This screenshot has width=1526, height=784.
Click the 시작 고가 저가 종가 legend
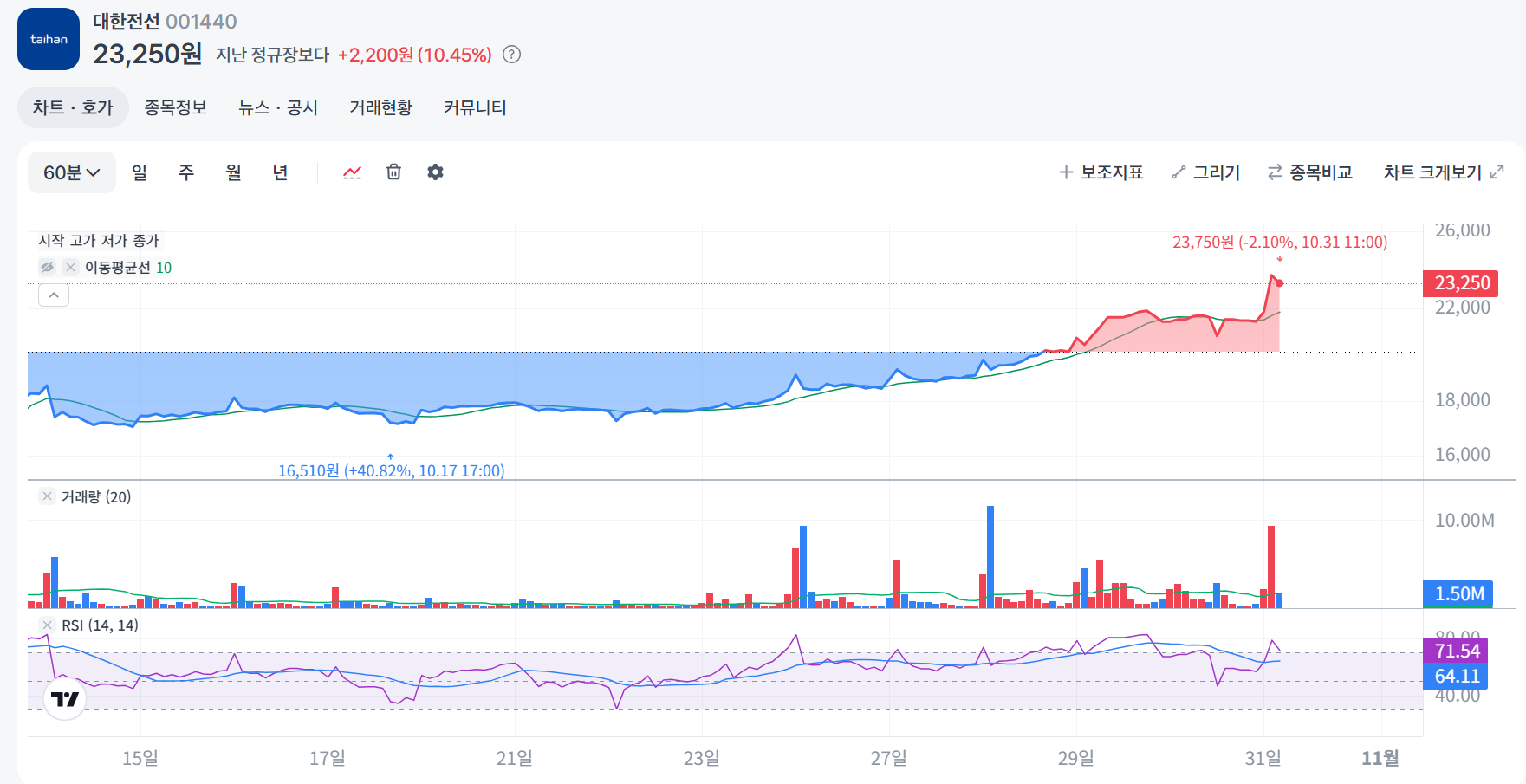(99, 240)
